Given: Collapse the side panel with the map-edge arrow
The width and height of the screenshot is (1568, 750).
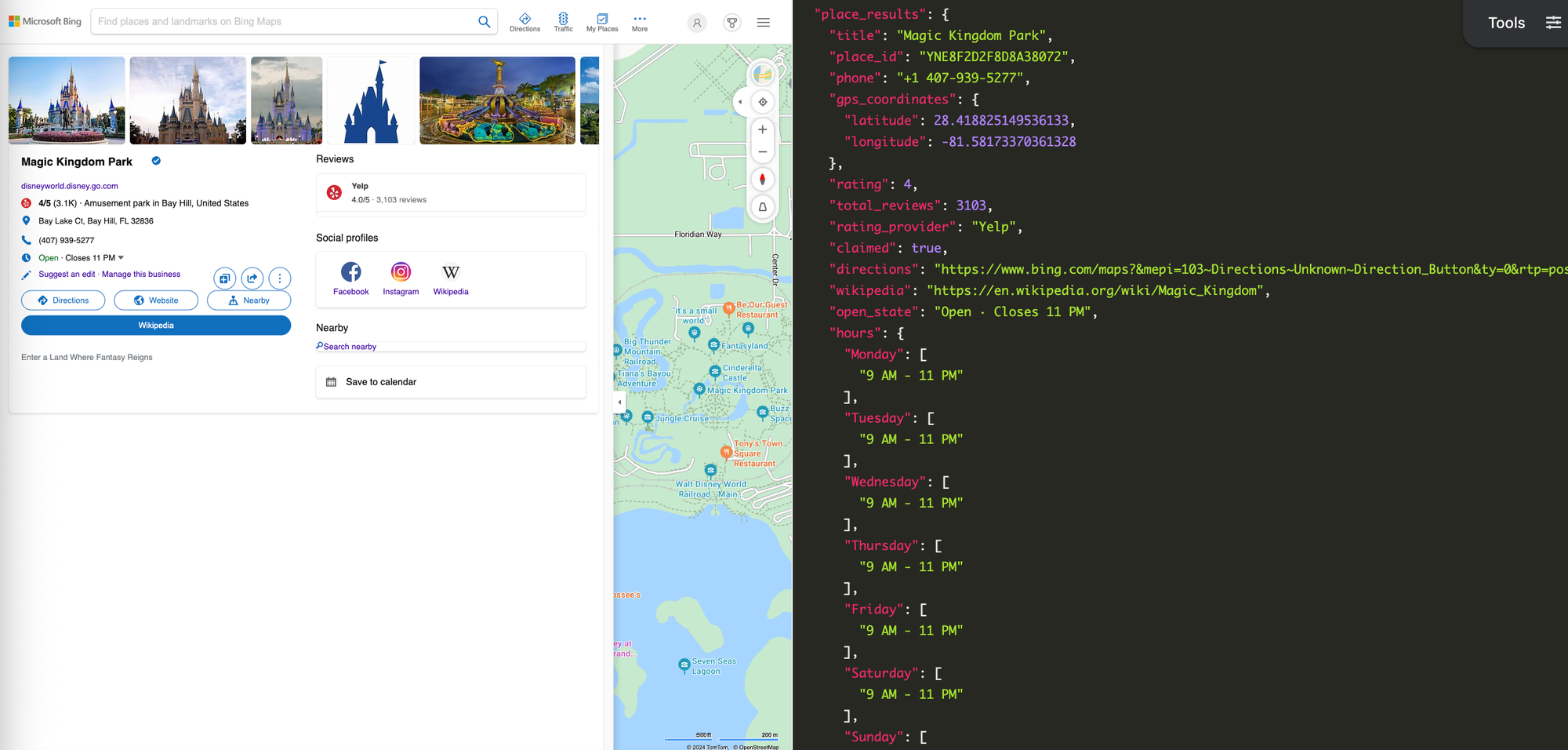Looking at the screenshot, I should tap(619, 402).
